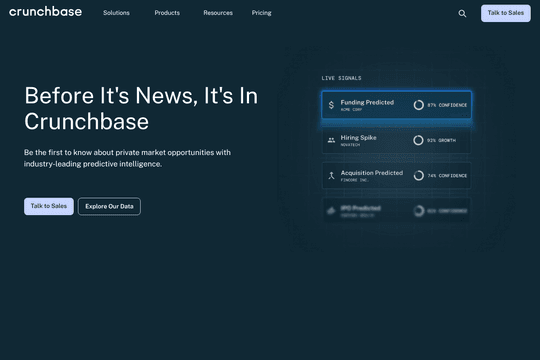Click the merge icon on Acquisition Predicted
This screenshot has width=540, height=360.
(x=331, y=176)
